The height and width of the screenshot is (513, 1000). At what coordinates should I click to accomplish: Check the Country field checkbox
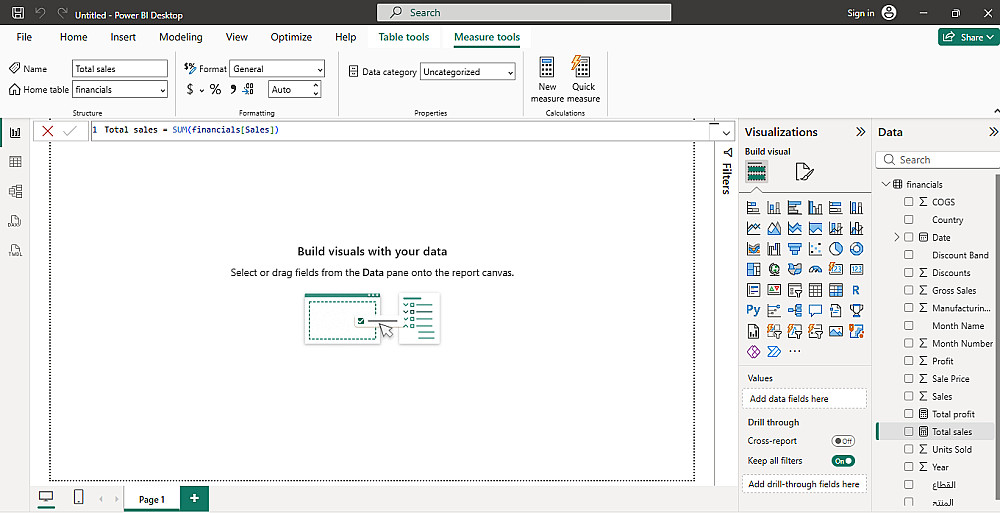[x=909, y=220]
